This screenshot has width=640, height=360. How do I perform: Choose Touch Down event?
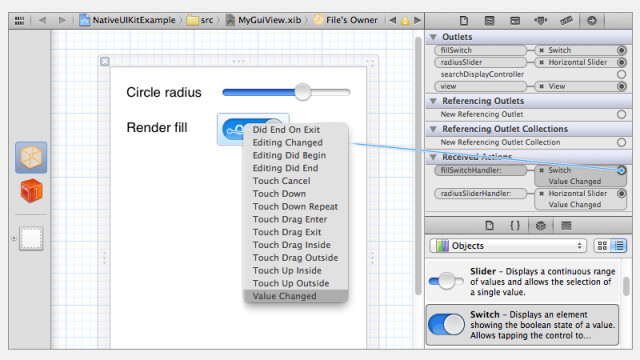[x=296, y=194]
